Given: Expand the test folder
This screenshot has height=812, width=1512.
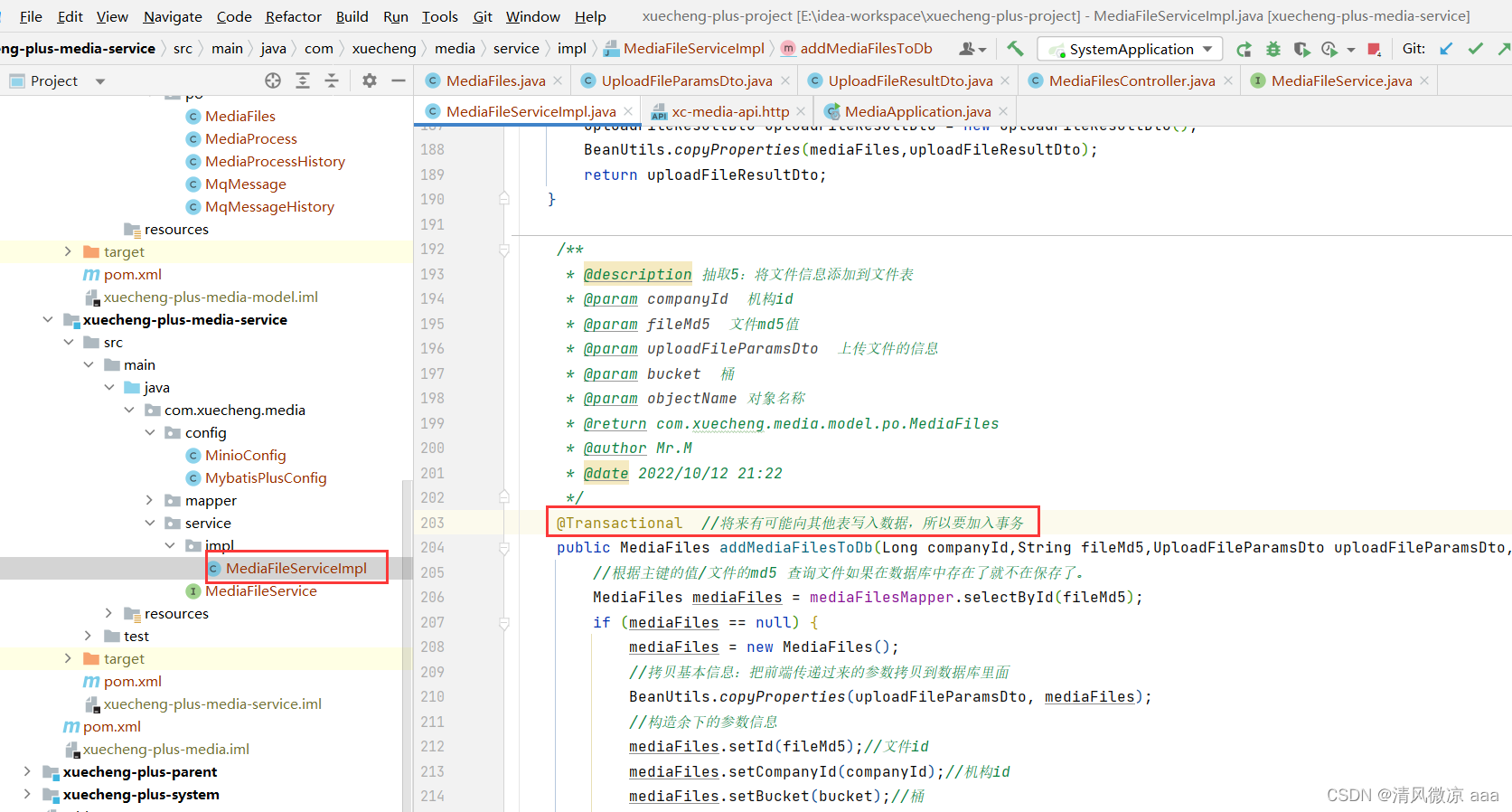Looking at the screenshot, I should pos(88,636).
